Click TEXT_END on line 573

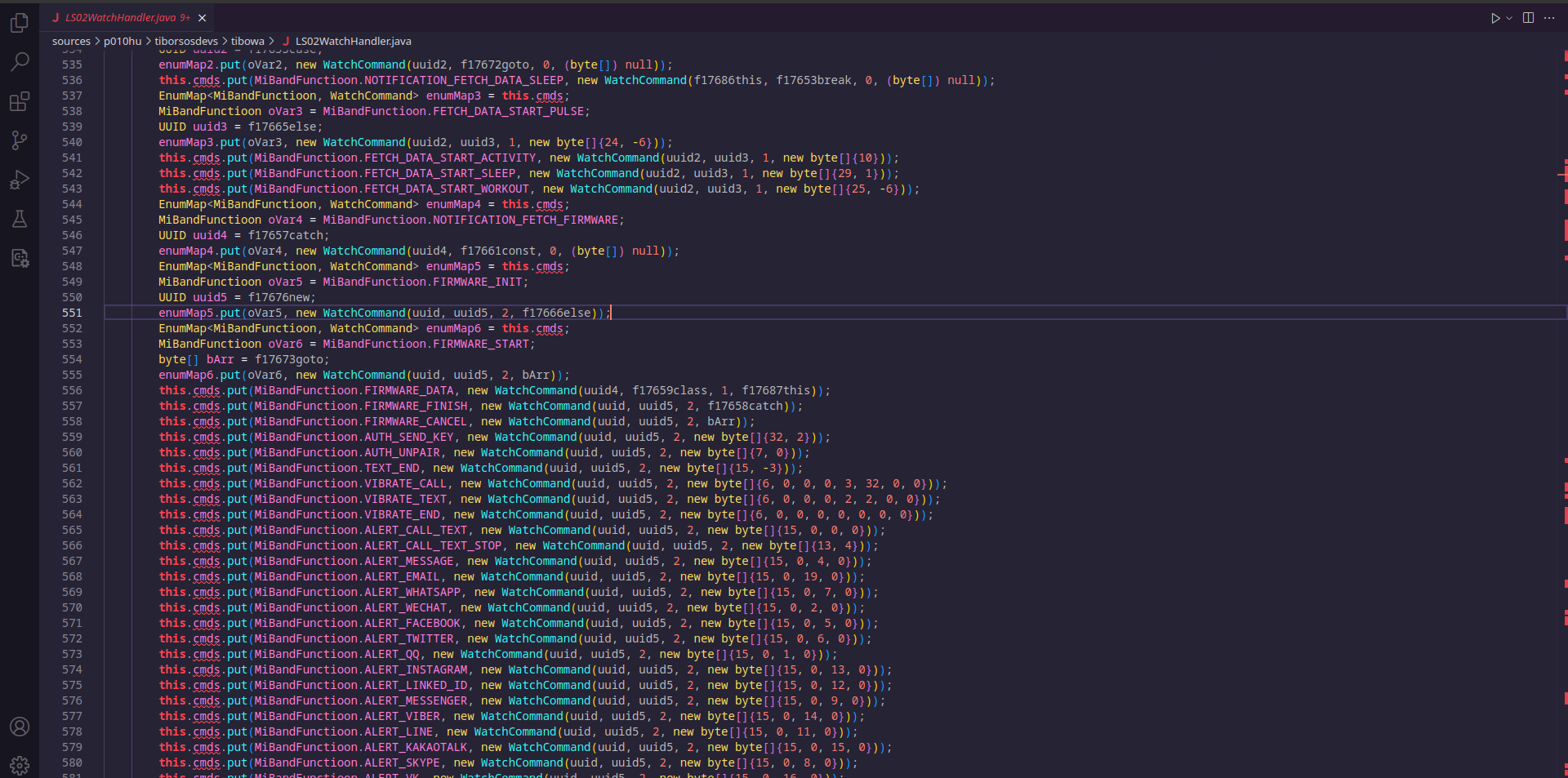392,468
